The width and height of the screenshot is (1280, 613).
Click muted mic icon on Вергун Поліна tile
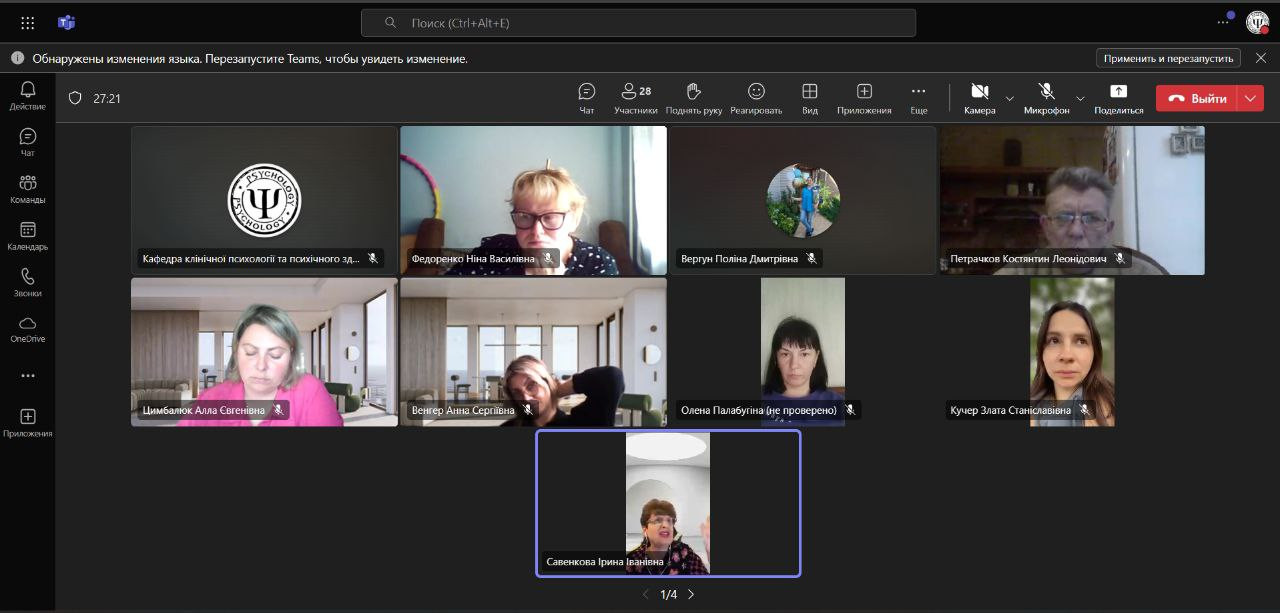coord(811,258)
